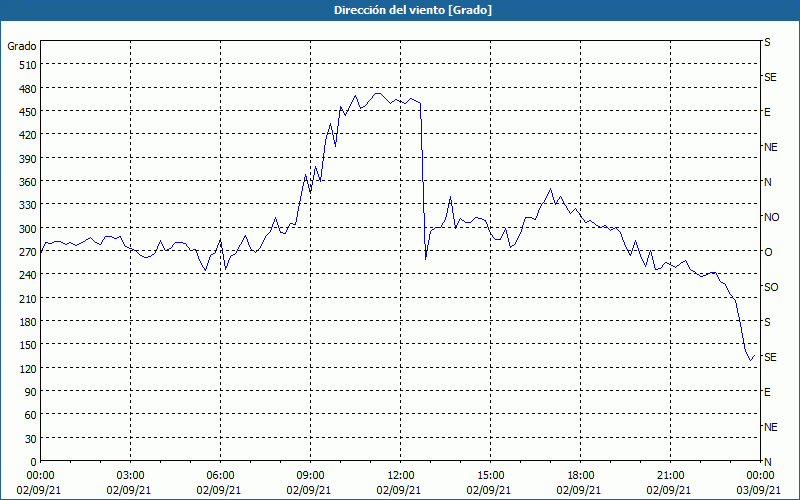Select the N compass label level with 0
The image size is (800, 500).
(x=768, y=462)
